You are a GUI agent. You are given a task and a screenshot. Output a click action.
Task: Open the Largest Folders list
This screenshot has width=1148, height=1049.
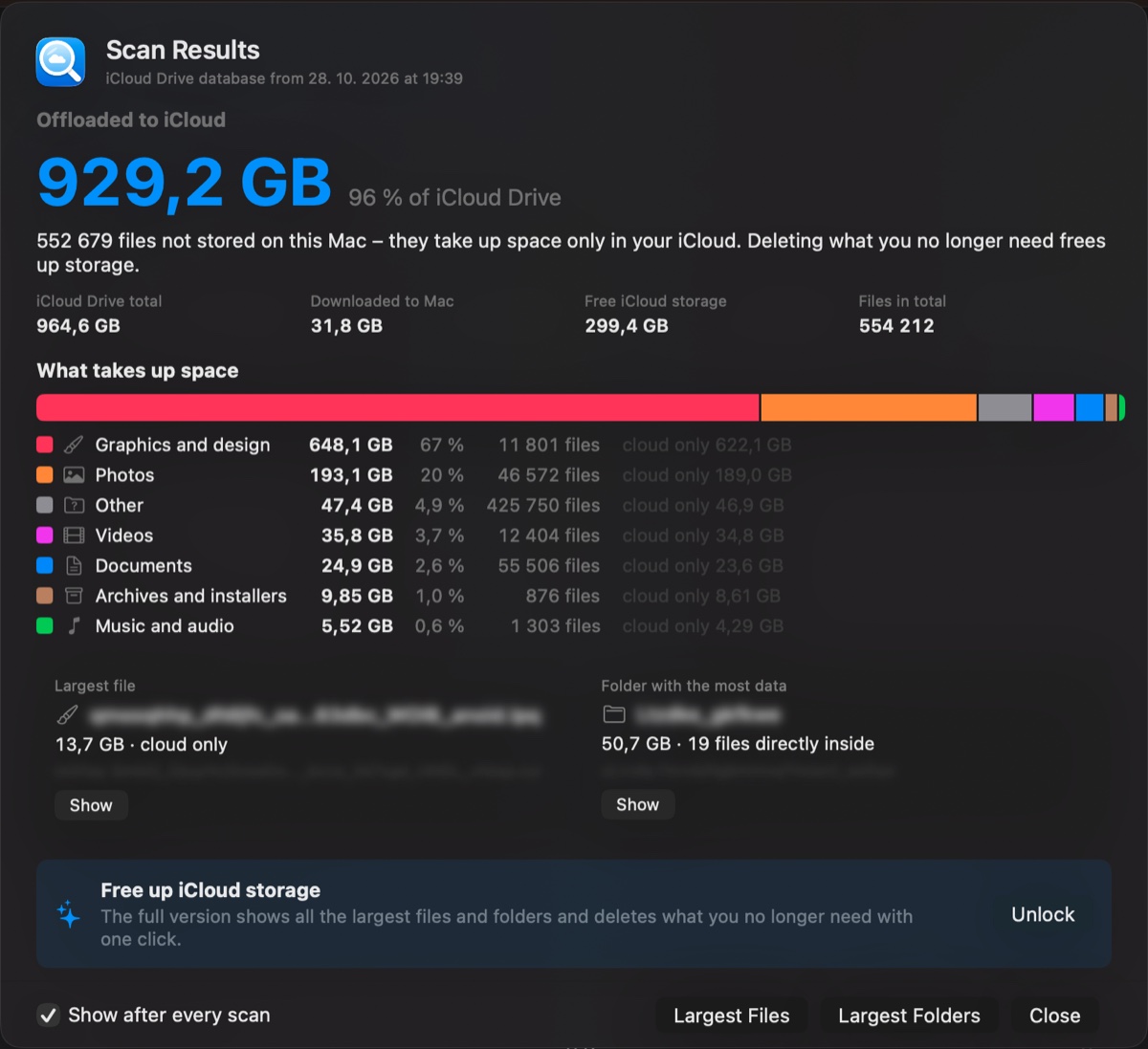tap(909, 1016)
